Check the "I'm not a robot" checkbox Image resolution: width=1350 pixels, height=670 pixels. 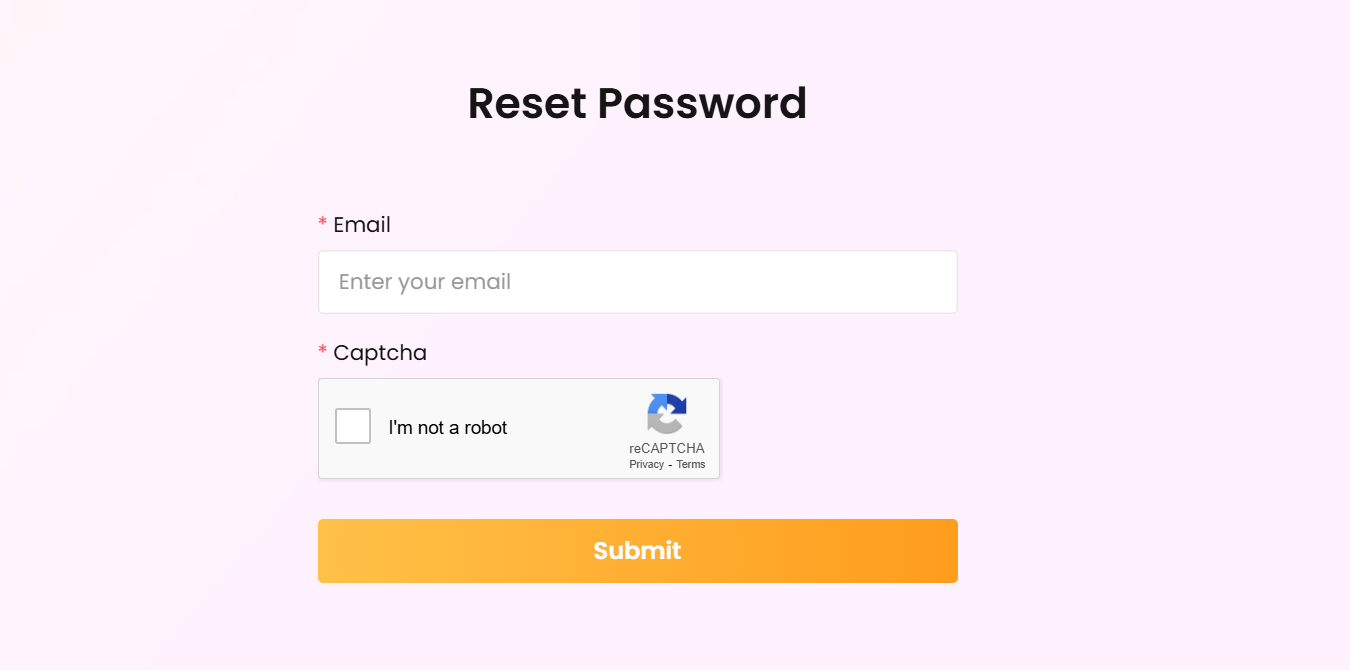353,426
